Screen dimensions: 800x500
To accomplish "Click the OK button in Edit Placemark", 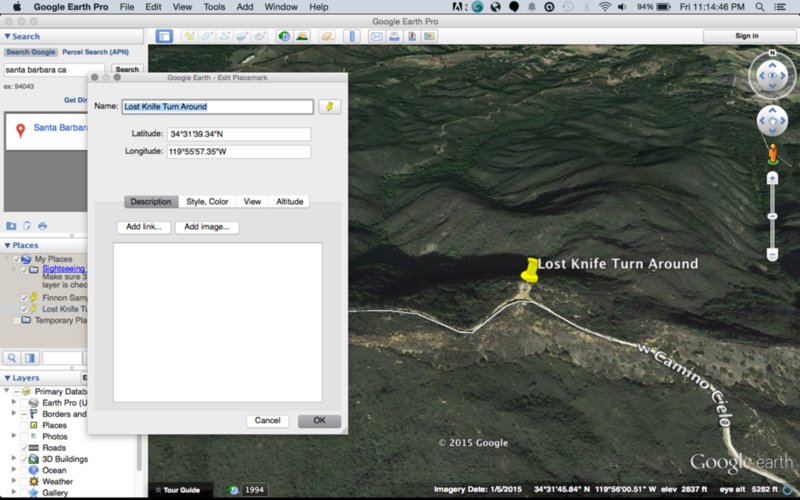I will [319, 420].
